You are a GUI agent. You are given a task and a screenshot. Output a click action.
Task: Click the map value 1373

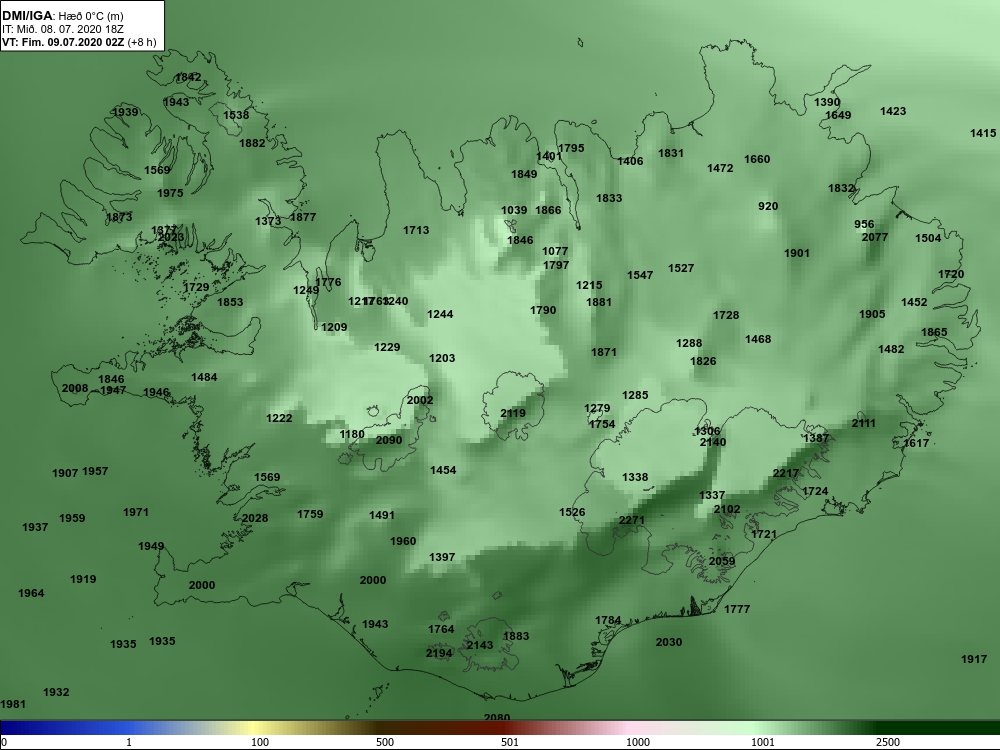268,221
